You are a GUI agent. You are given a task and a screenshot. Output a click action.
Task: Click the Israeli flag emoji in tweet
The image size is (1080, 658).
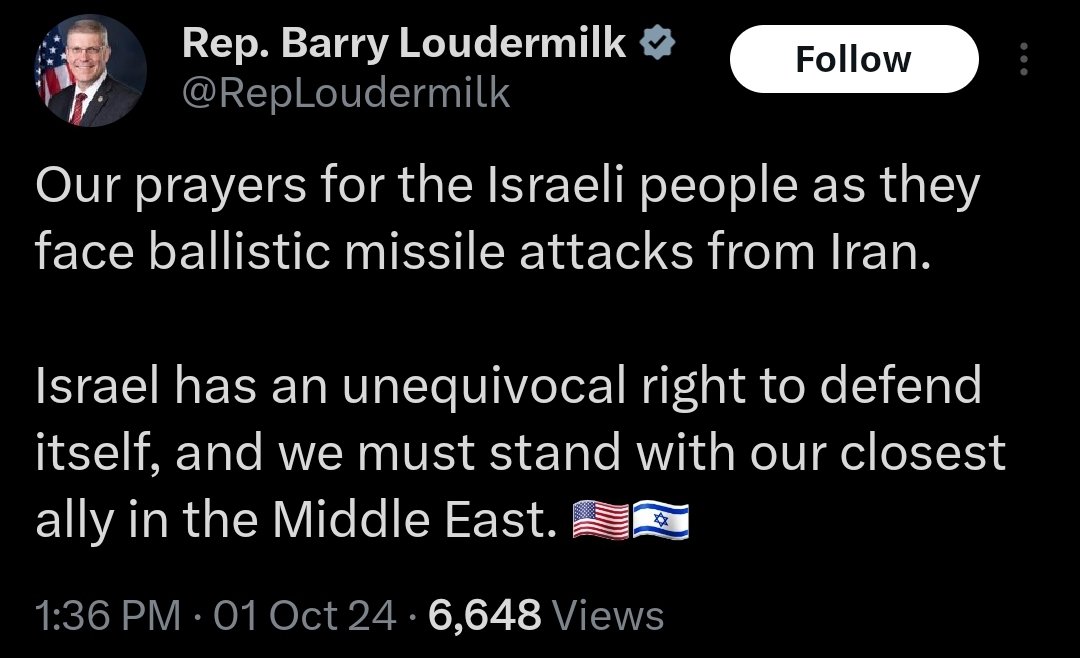[661, 521]
